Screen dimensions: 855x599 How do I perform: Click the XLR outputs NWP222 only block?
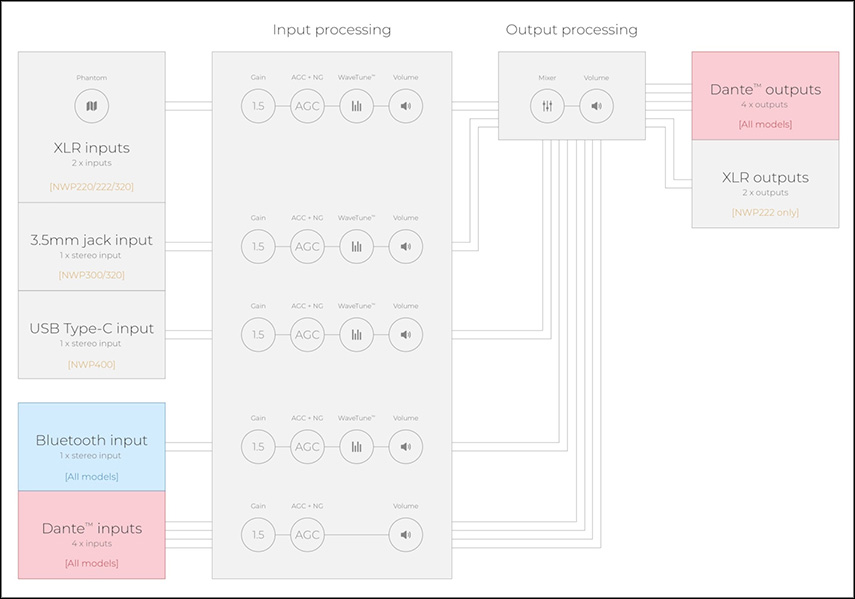point(765,184)
